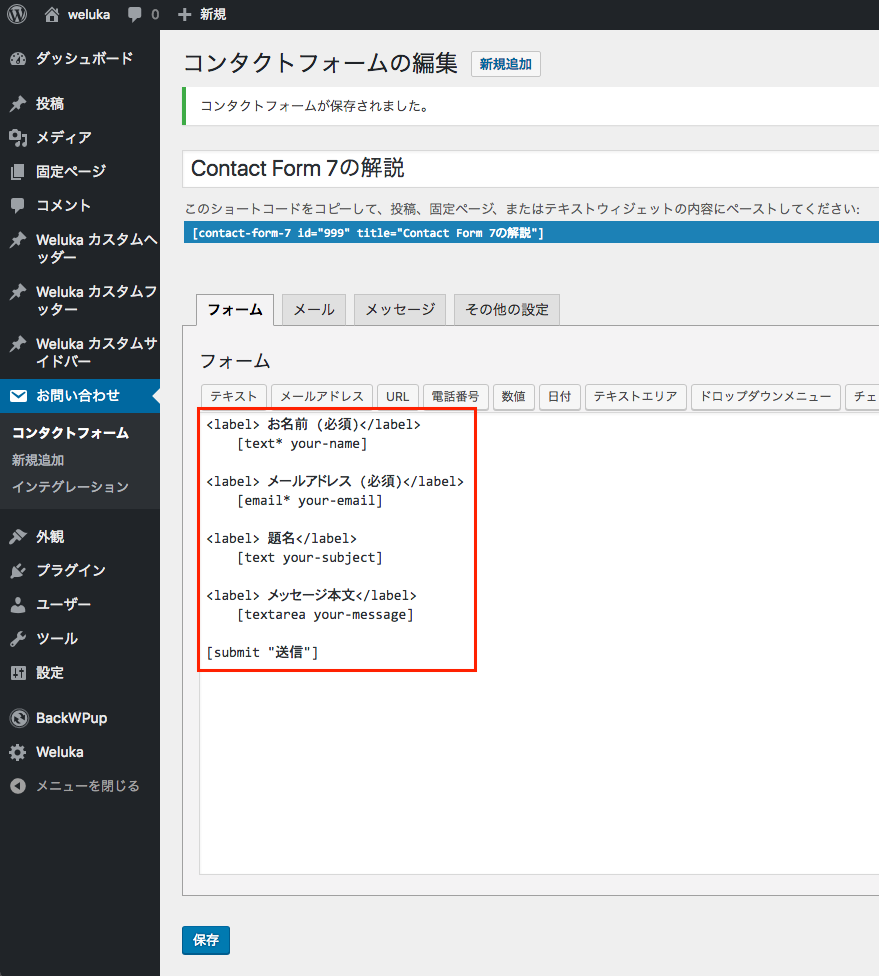Open 固定ページ in the sidebar menu

pyautogui.click(x=71, y=172)
